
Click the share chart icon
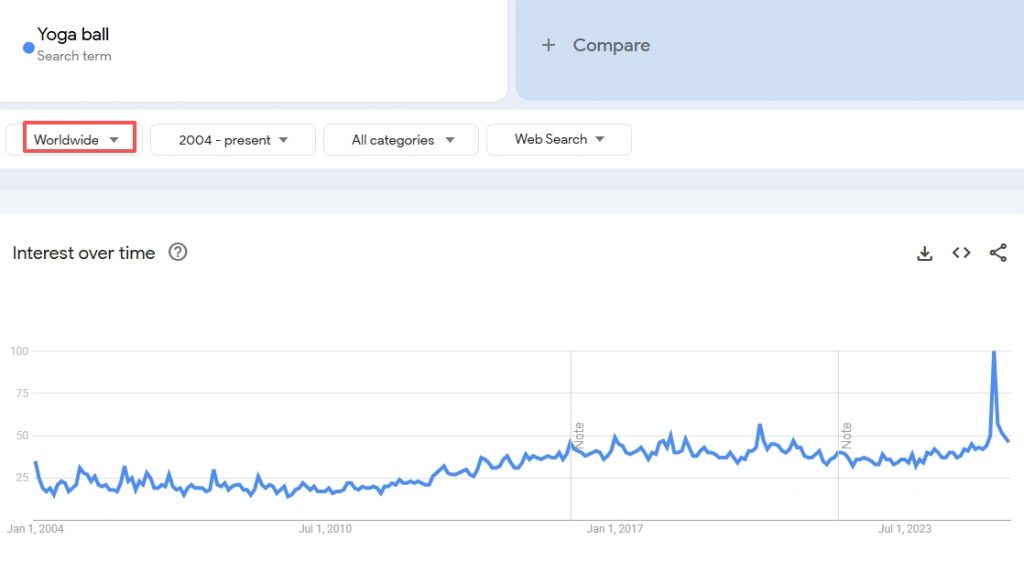click(x=998, y=253)
